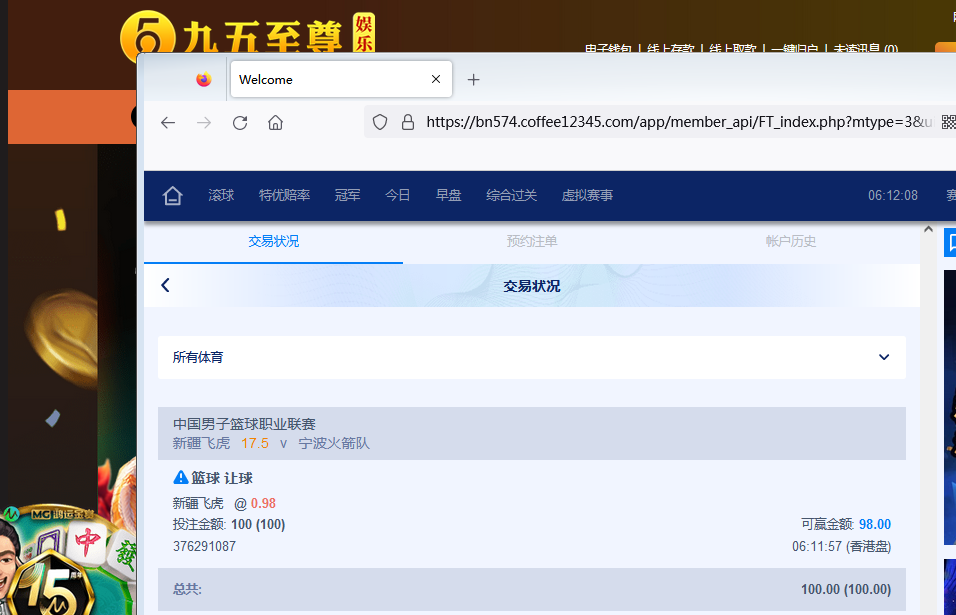This screenshot has height=615, width=956.
Task: Open a new browser tab with plus
Action: 474,80
